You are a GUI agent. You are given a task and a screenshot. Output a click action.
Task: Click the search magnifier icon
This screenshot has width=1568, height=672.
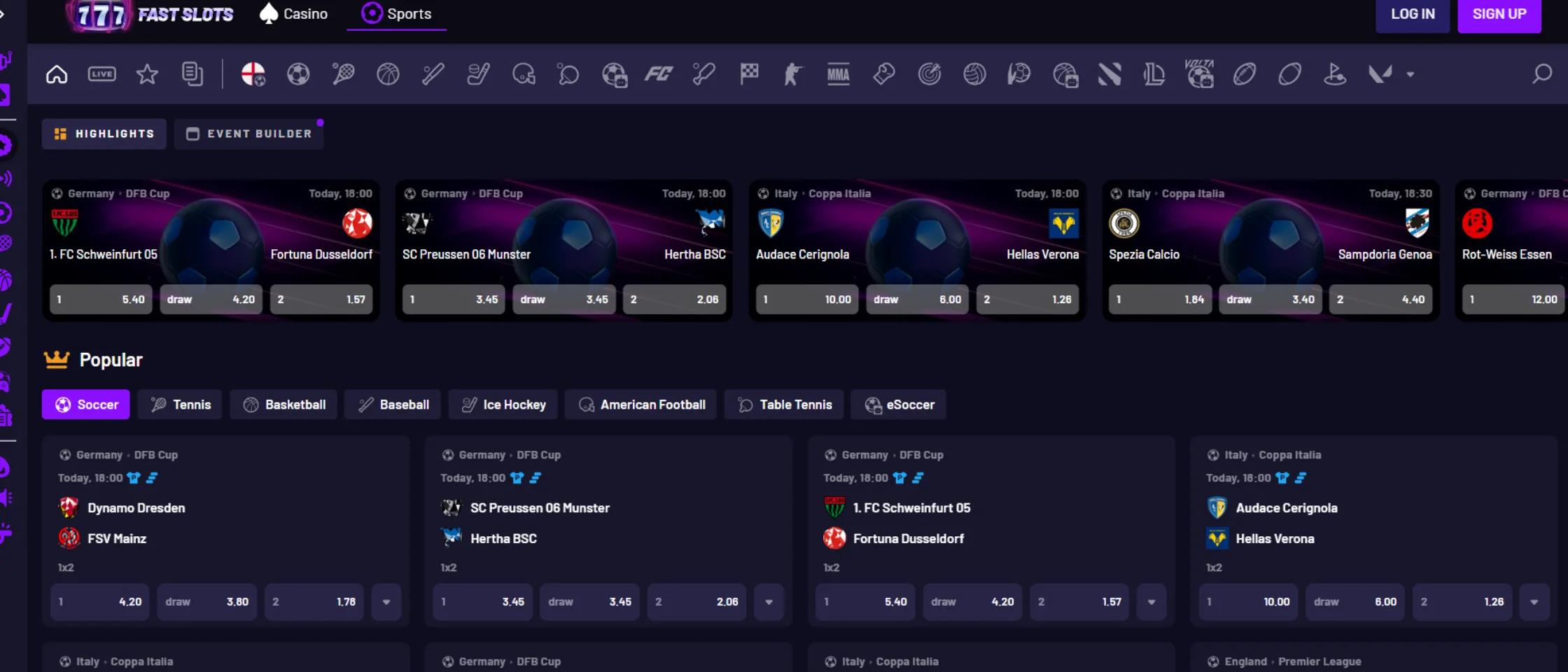tap(1542, 73)
